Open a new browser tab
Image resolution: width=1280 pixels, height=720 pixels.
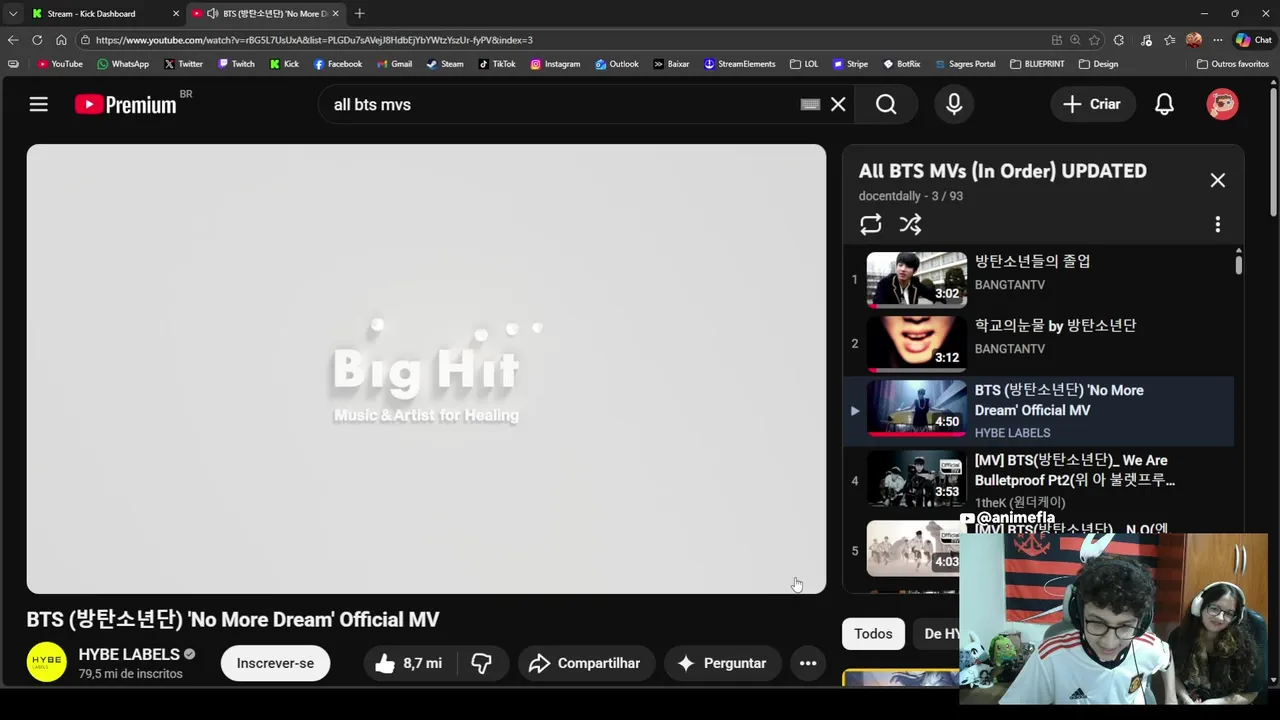(x=359, y=13)
